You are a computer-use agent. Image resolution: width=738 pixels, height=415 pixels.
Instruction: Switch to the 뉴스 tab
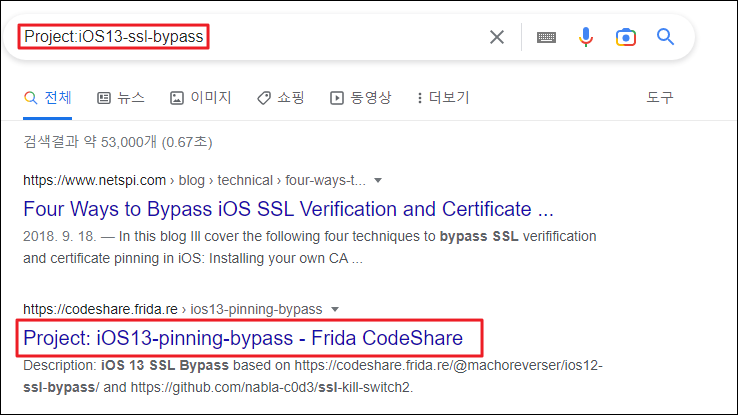tap(121, 98)
